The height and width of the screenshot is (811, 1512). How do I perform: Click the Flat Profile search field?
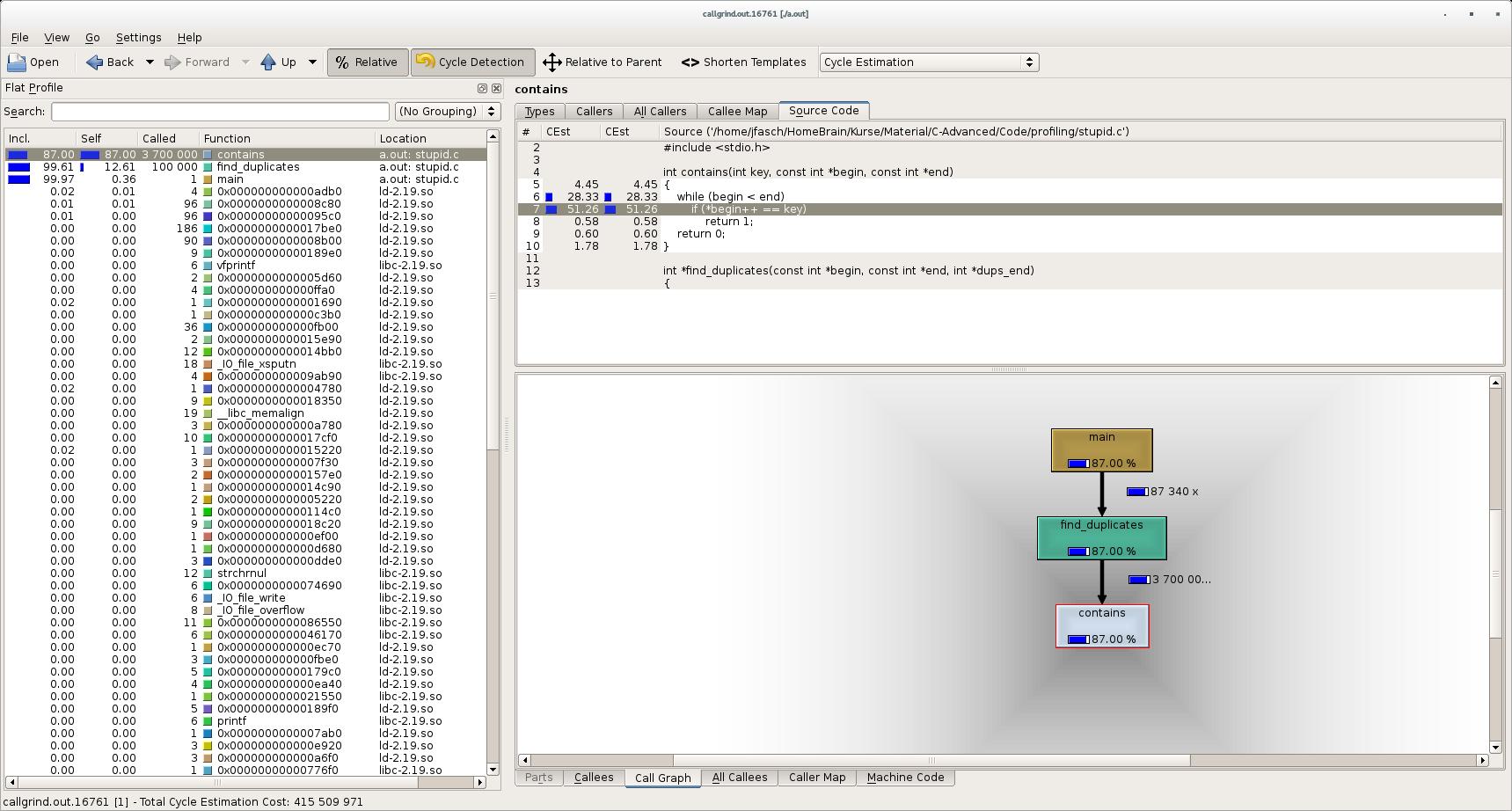220,112
